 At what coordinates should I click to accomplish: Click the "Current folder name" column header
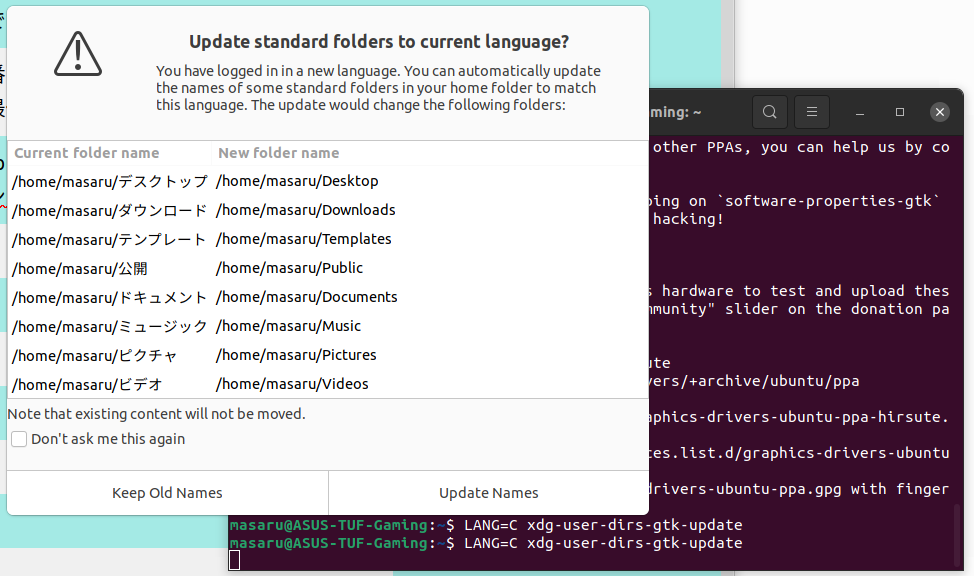click(87, 153)
